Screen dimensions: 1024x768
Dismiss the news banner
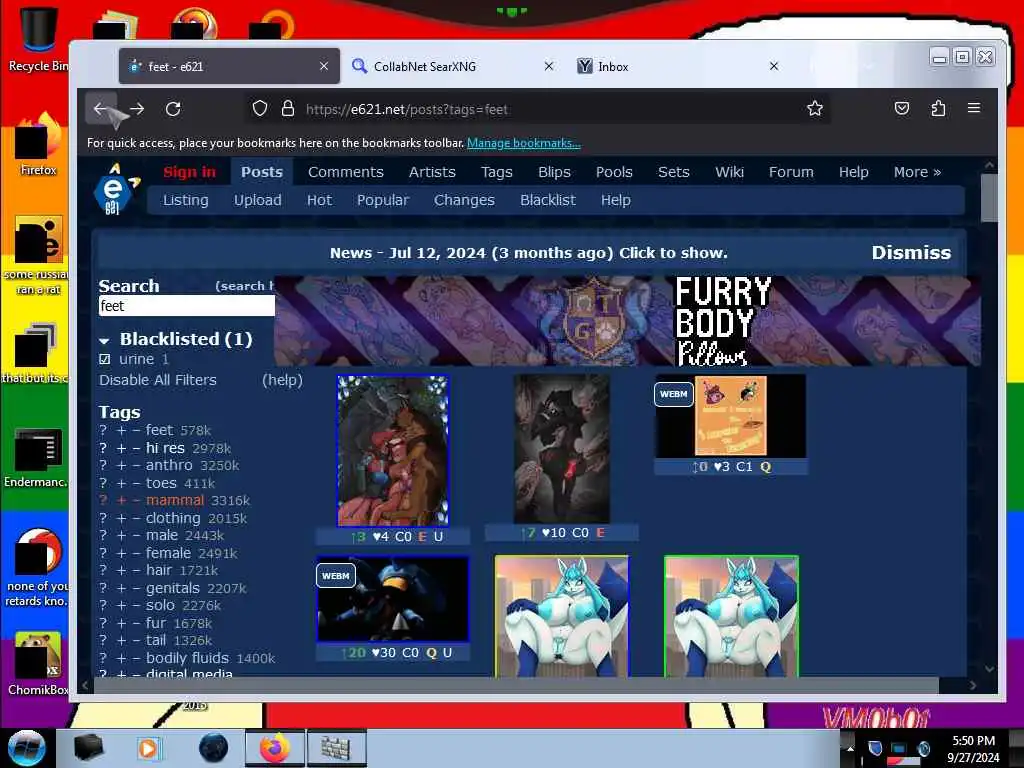[911, 253]
